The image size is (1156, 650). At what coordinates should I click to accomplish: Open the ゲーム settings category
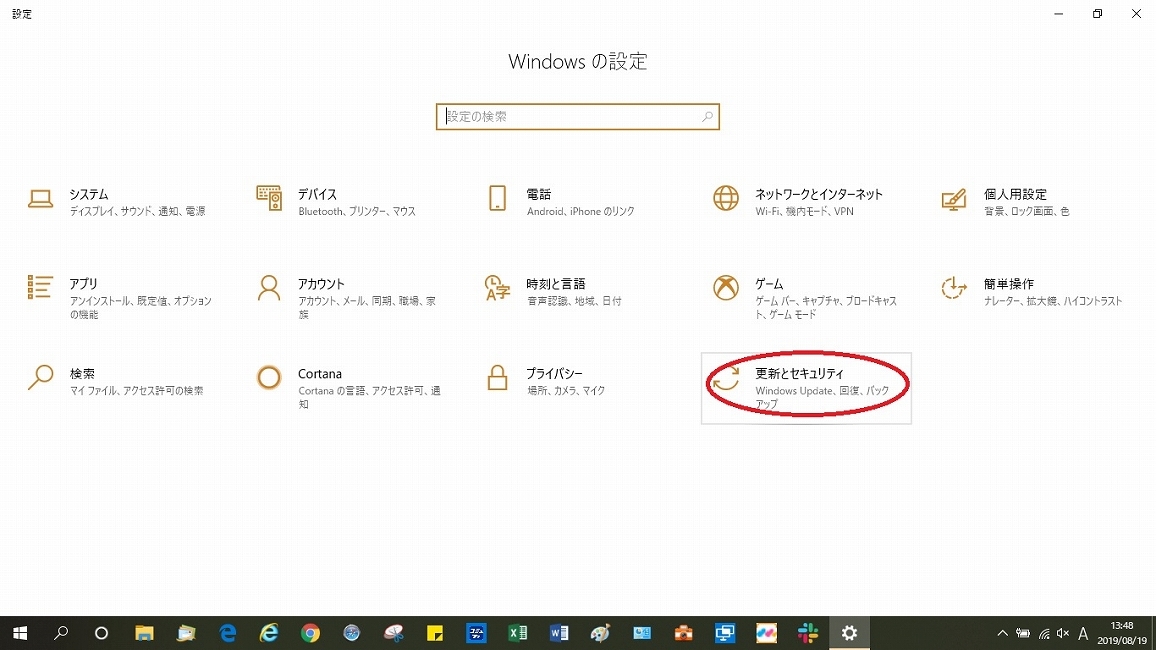coord(804,298)
